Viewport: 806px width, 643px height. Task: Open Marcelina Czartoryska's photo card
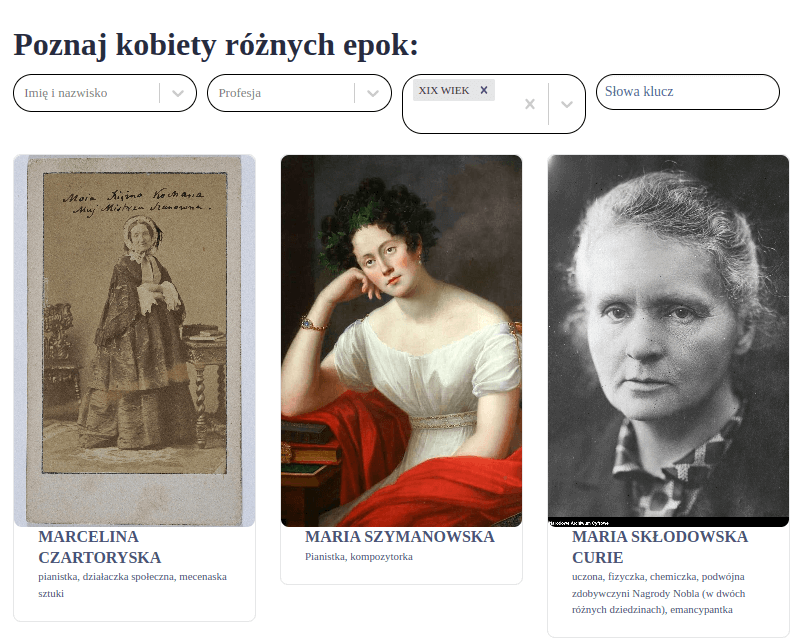coord(134,340)
